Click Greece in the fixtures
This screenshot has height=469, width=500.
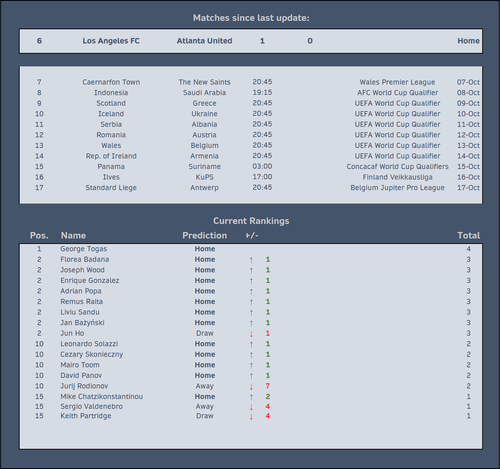[204, 103]
